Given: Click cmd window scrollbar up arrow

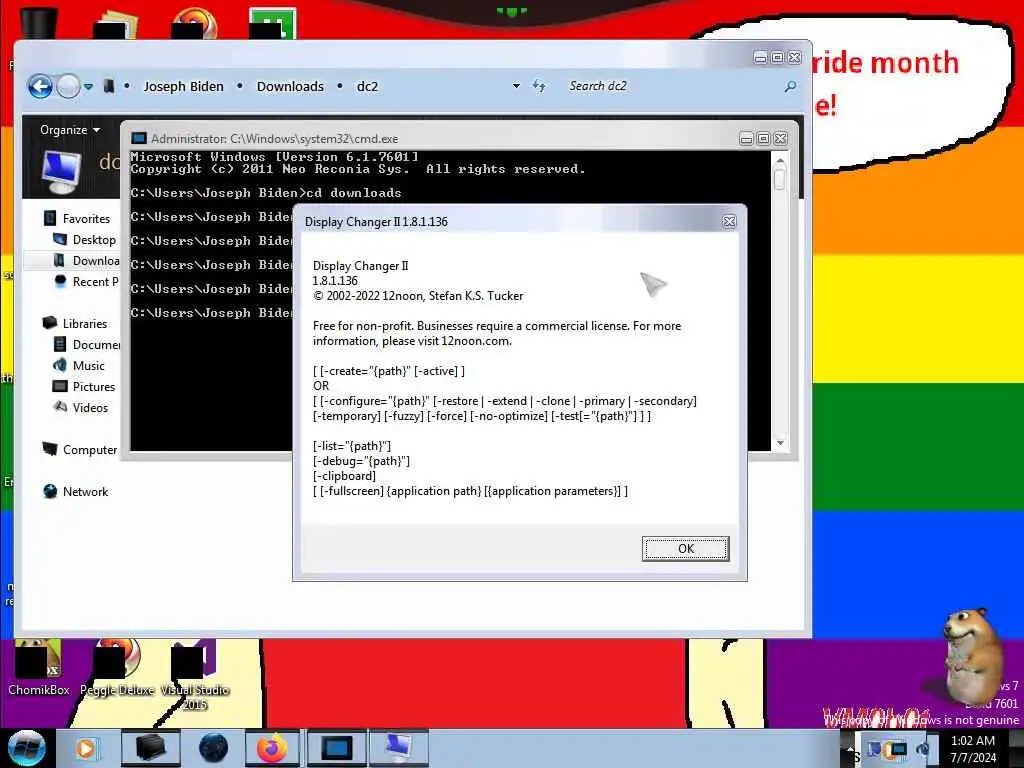Looking at the screenshot, I should [x=780, y=159].
